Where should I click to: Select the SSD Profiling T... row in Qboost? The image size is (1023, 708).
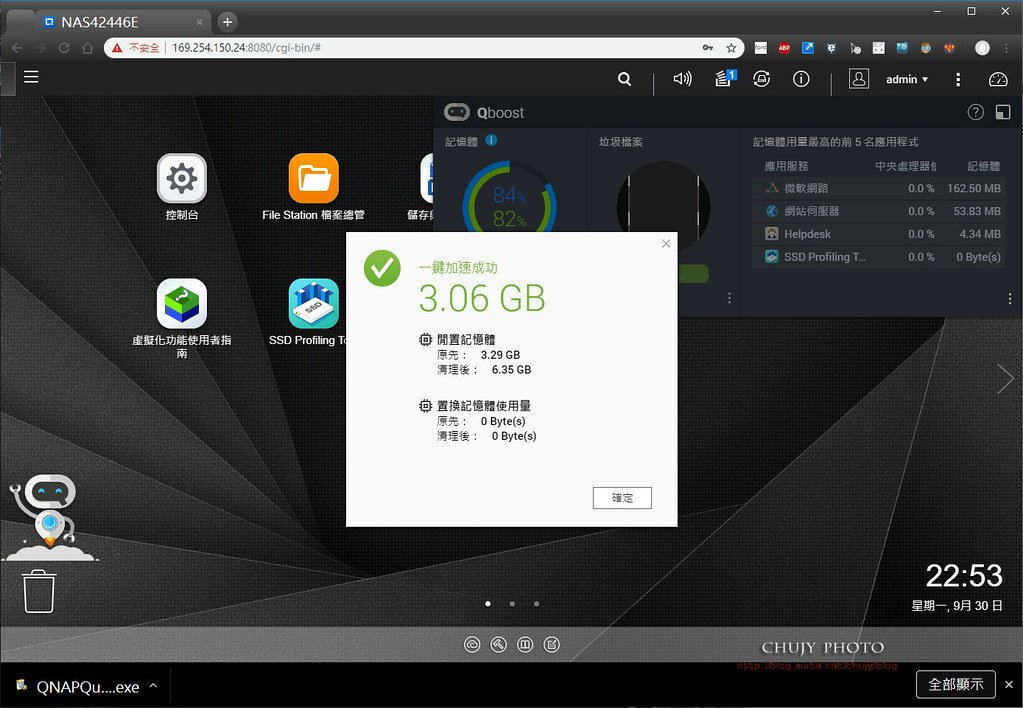click(879, 256)
